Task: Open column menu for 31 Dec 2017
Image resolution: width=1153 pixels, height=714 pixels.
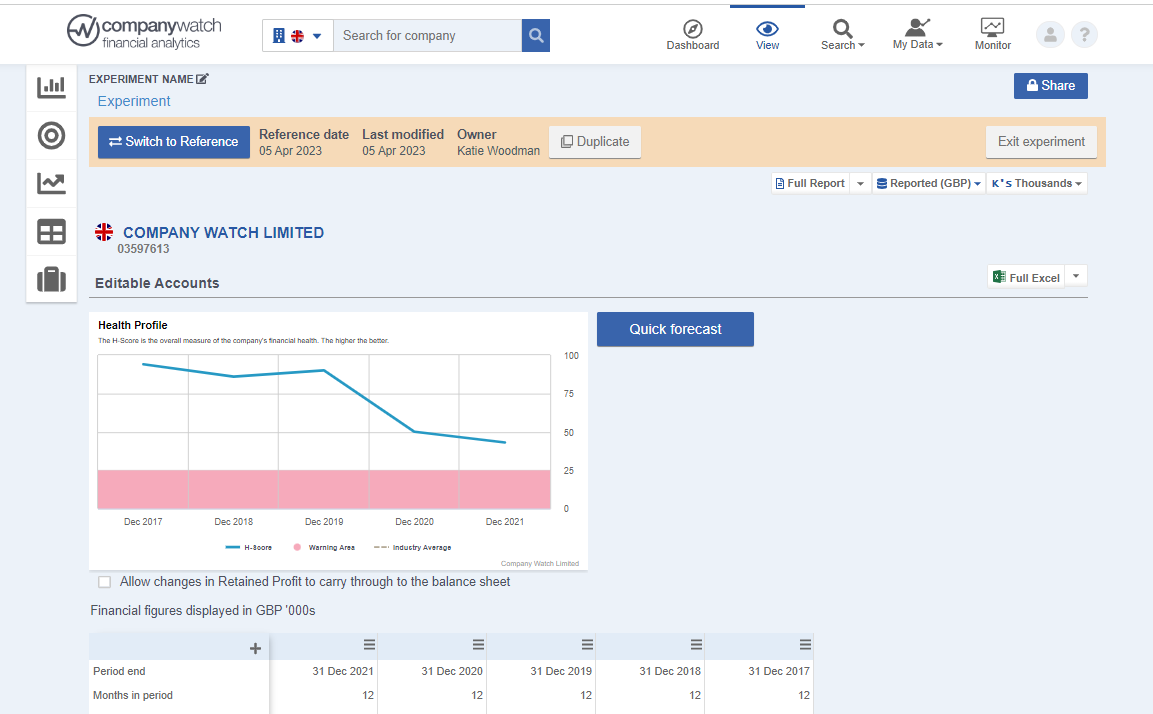Action: point(805,645)
